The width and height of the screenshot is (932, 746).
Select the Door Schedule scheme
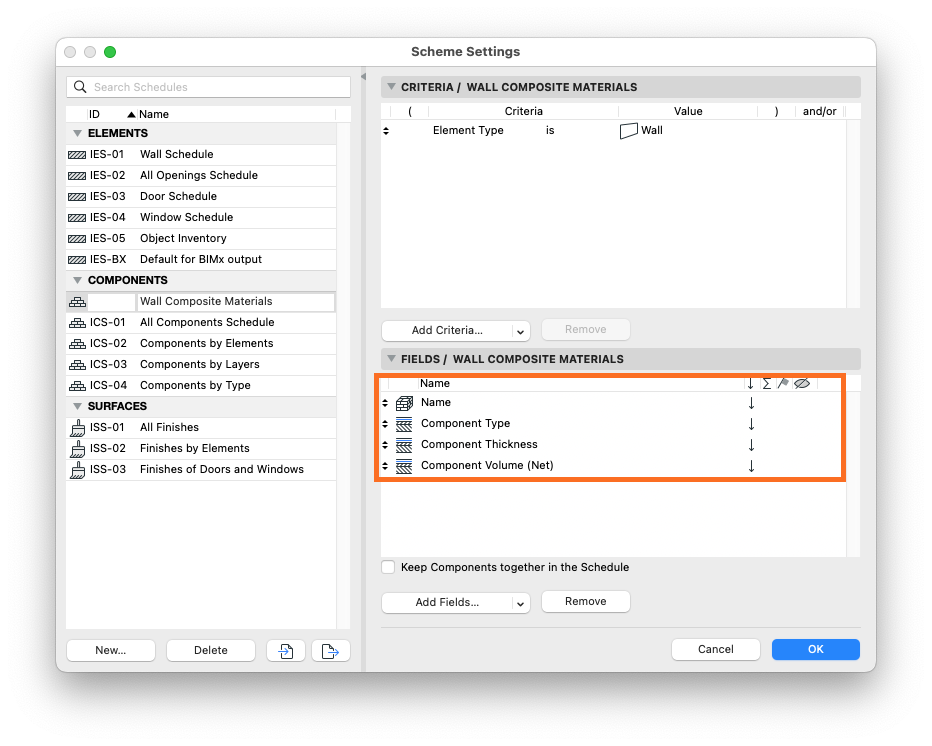[201, 197]
